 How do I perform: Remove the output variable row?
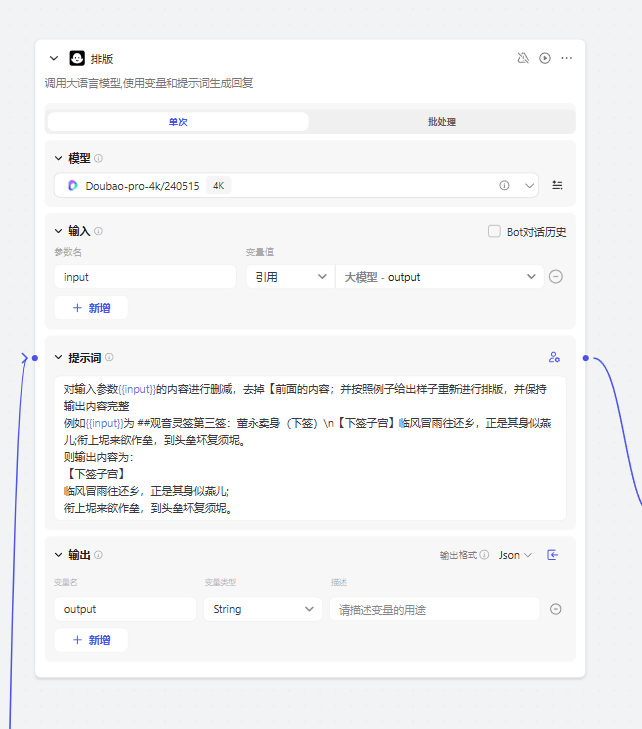point(556,609)
